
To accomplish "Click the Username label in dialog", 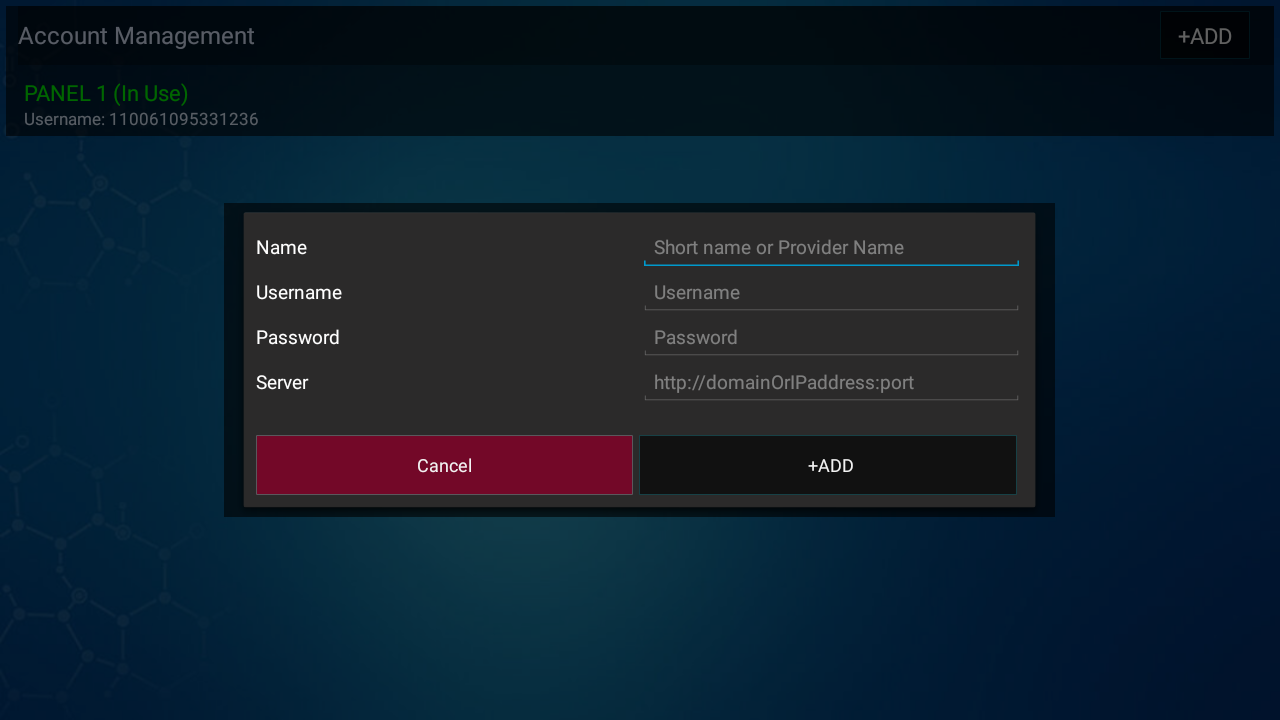I will (299, 293).
